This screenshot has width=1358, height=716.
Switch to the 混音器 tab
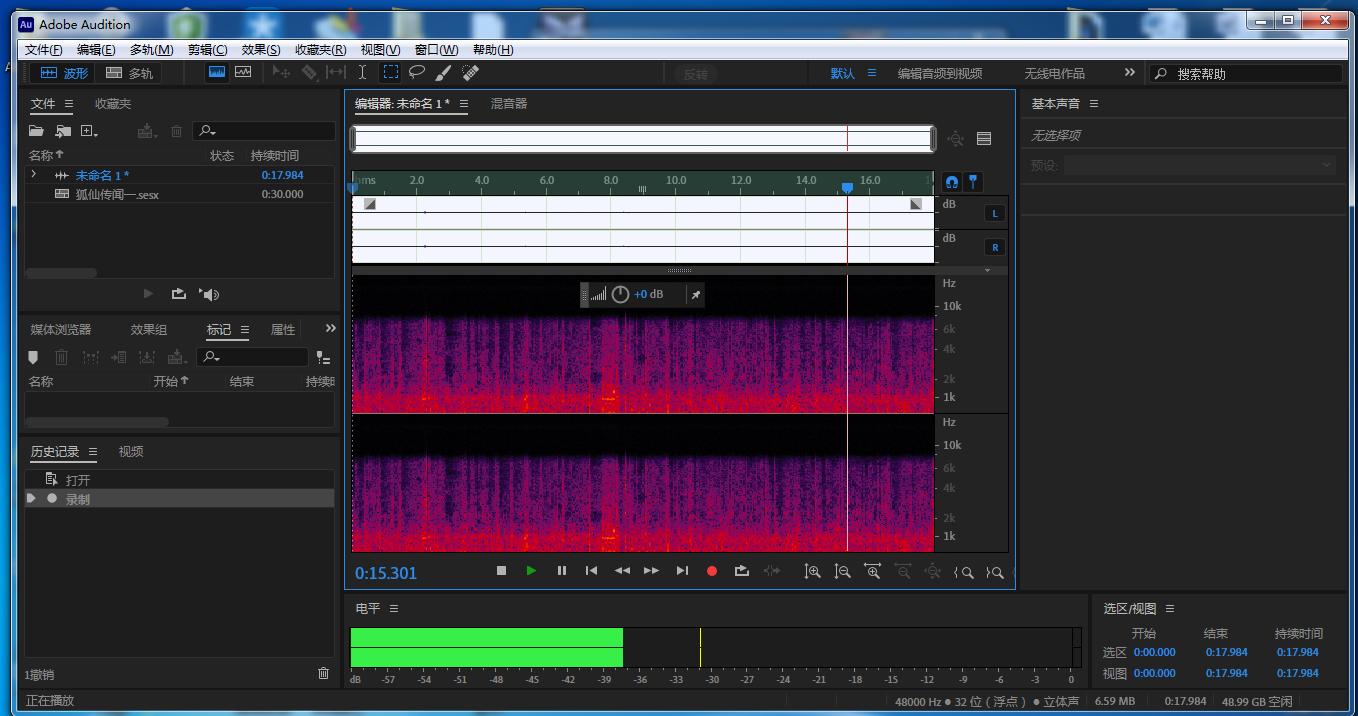[x=508, y=103]
